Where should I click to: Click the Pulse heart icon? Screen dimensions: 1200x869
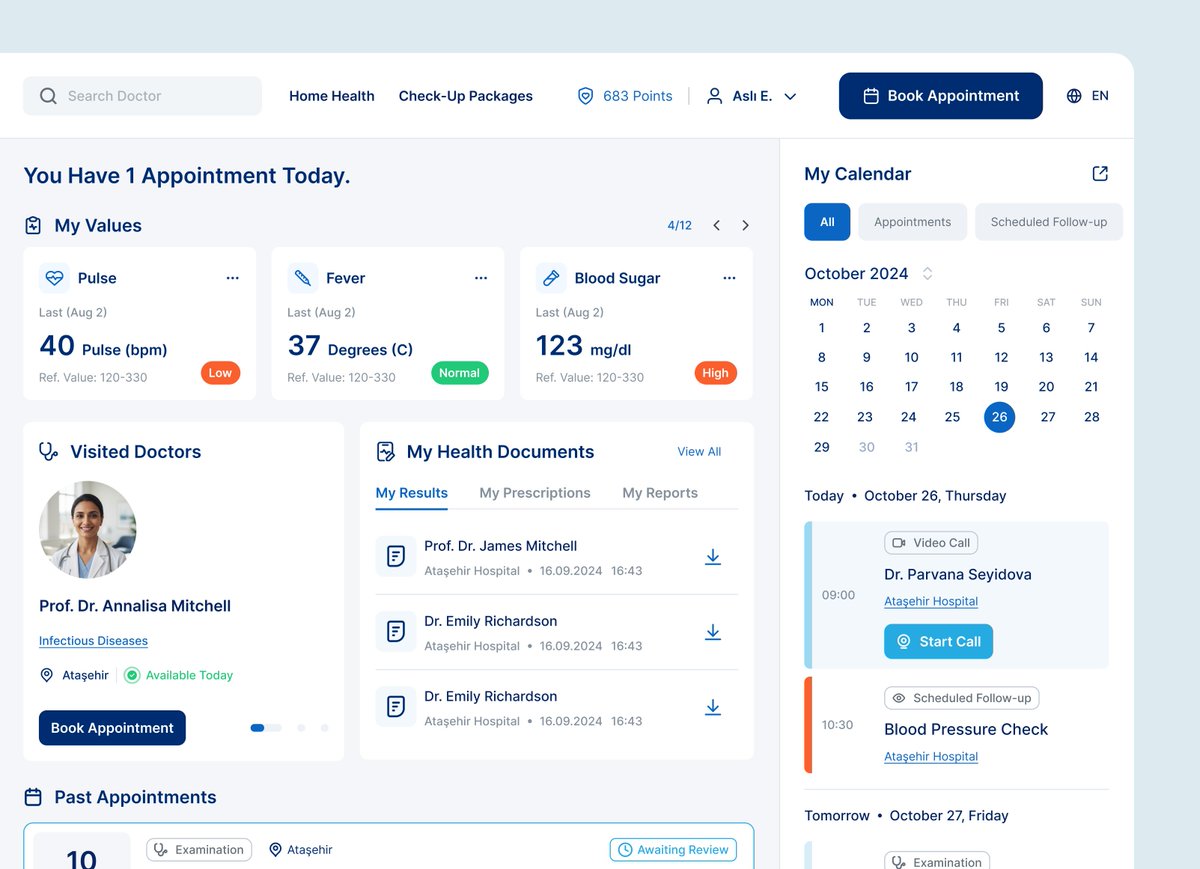pos(54,278)
